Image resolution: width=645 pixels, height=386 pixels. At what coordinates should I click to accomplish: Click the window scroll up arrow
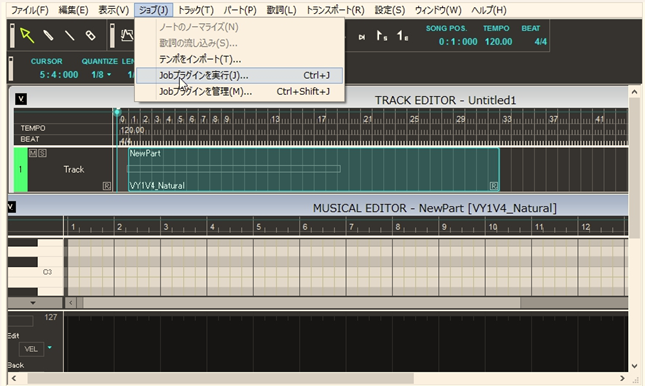point(634,92)
